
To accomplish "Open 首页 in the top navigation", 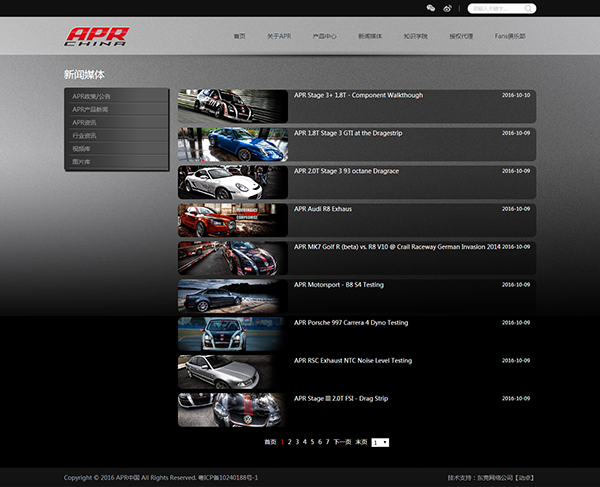I will coord(239,36).
